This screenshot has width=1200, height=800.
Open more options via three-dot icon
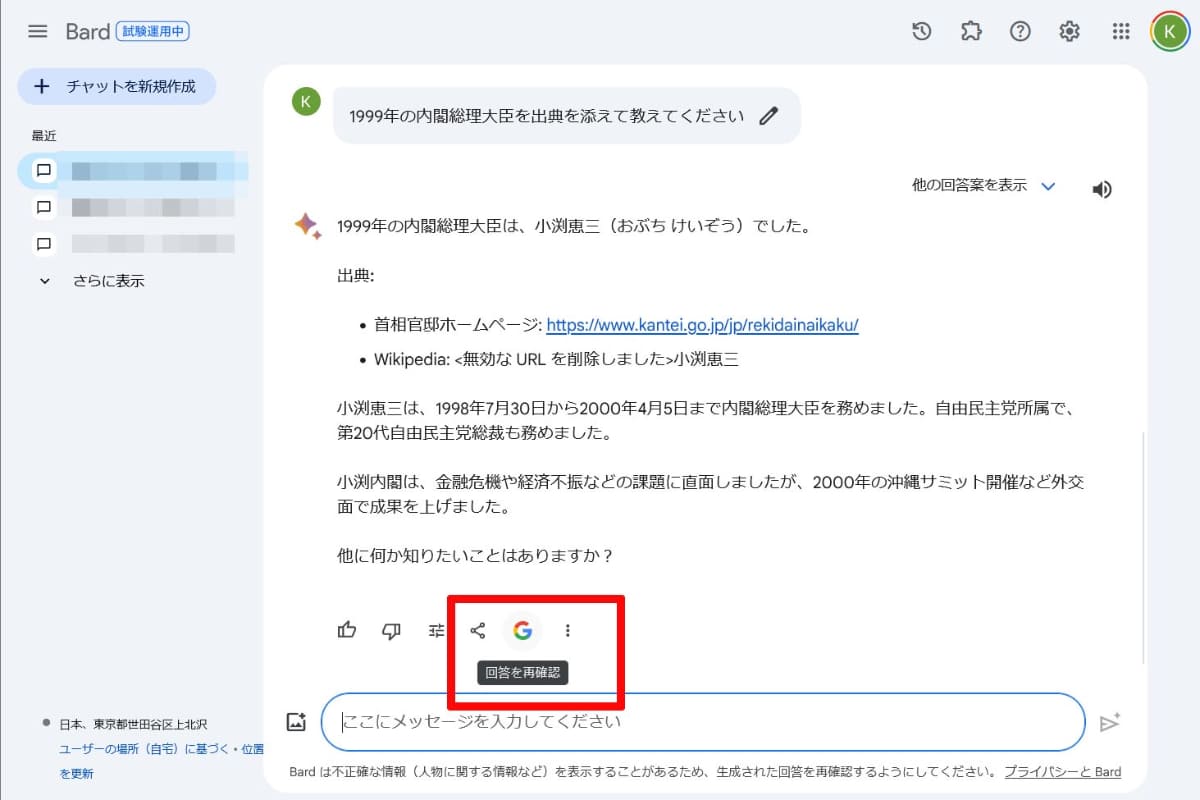568,631
